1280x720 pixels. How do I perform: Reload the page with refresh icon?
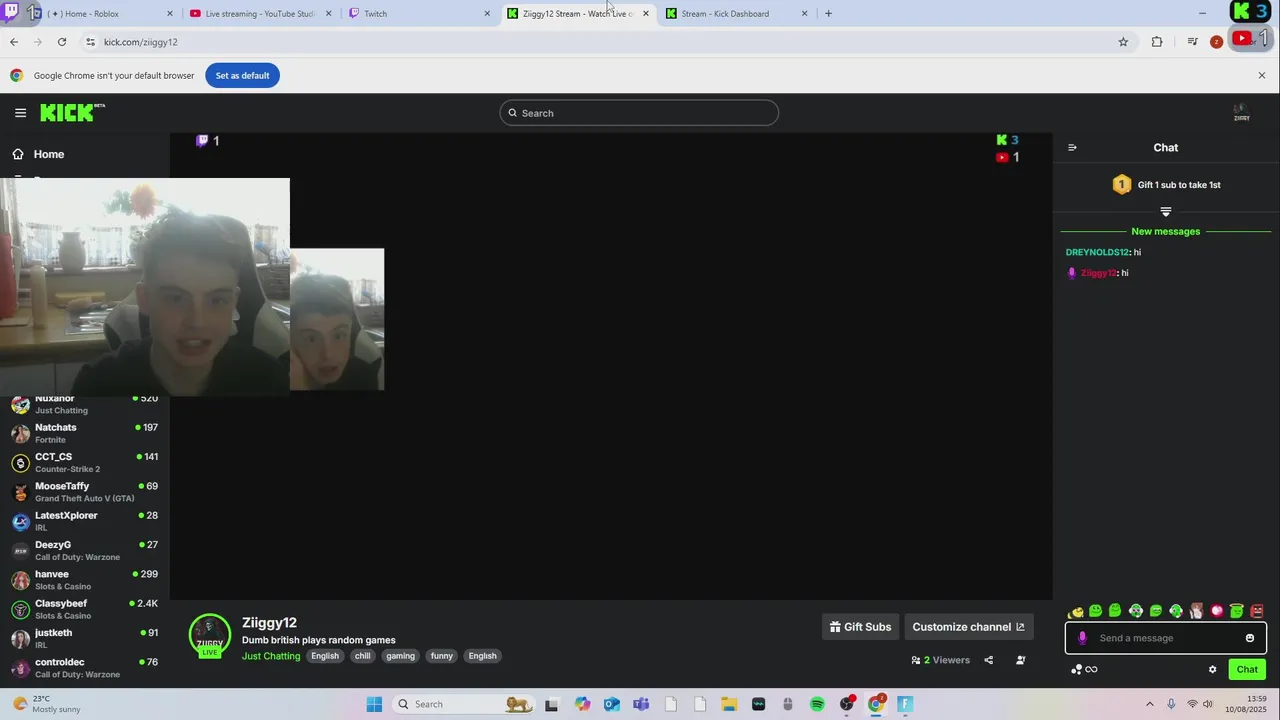pyautogui.click(x=62, y=42)
